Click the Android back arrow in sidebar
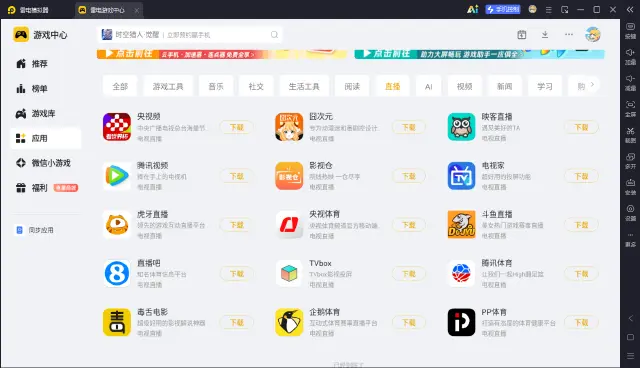The width and height of the screenshot is (640, 368). pos(630,318)
